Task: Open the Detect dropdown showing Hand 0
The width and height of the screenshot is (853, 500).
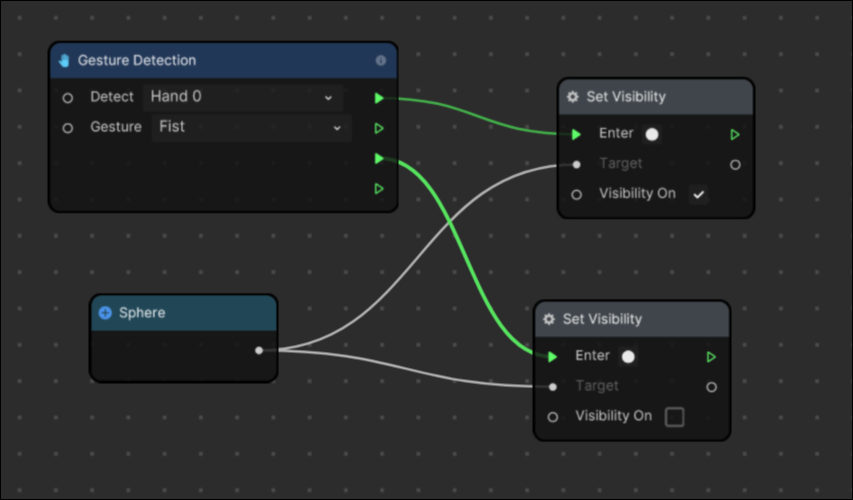Action: pos(243,97)
